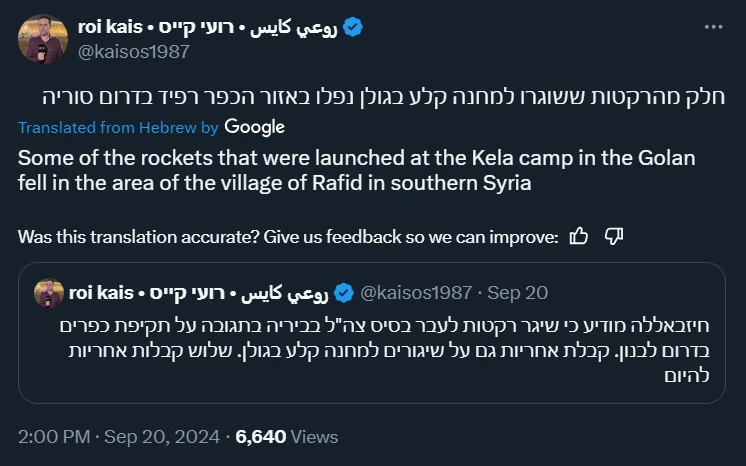Click the verified badge in the quoted tweet
Image resolution: width=746 pixels, height=466 pixels.
click(x=343, y=292)
